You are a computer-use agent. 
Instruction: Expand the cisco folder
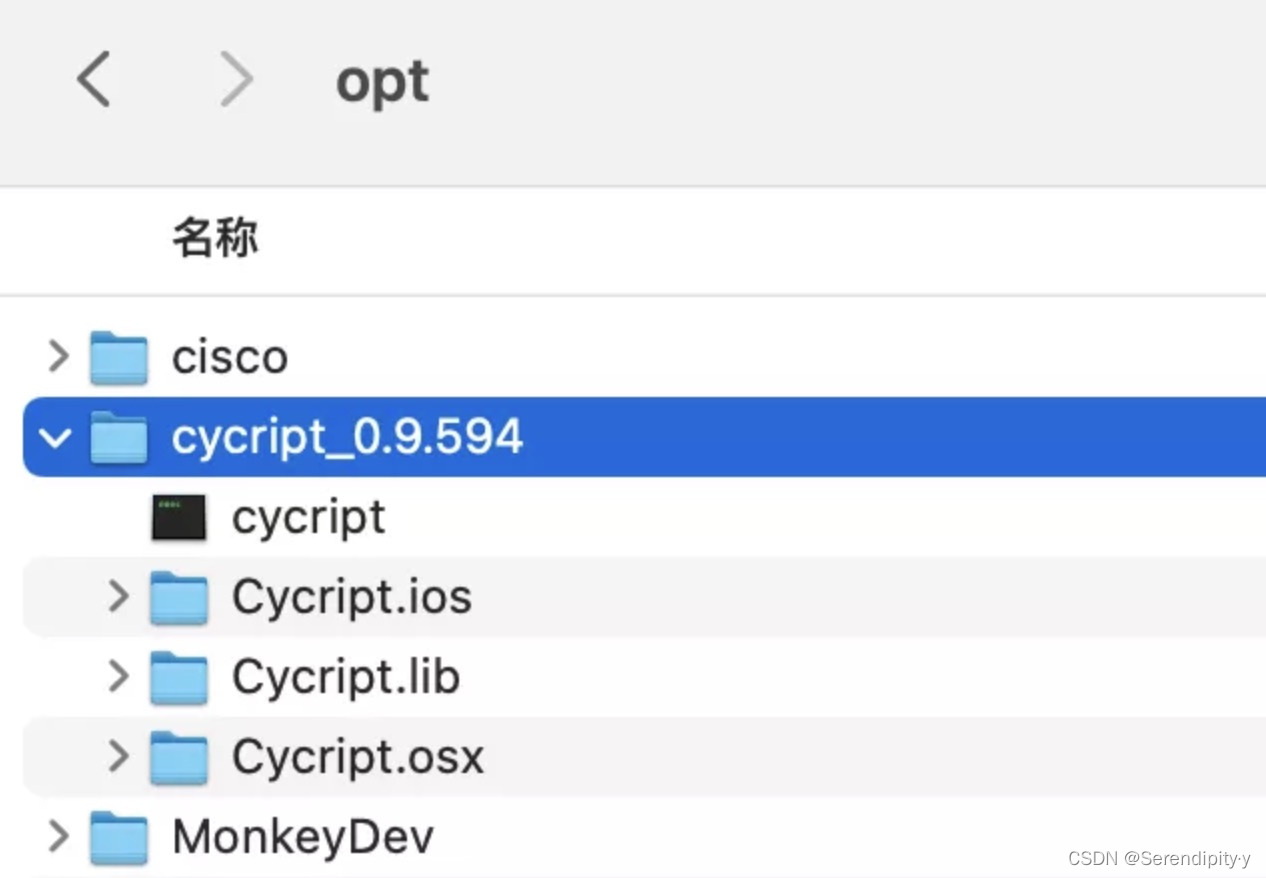(59, 357)
